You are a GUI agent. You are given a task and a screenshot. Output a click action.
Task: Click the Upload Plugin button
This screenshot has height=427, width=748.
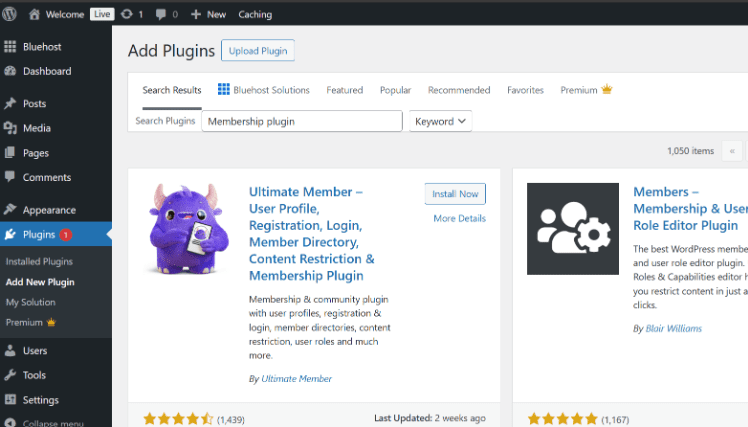pyautogui.click(x=258, y=51)
